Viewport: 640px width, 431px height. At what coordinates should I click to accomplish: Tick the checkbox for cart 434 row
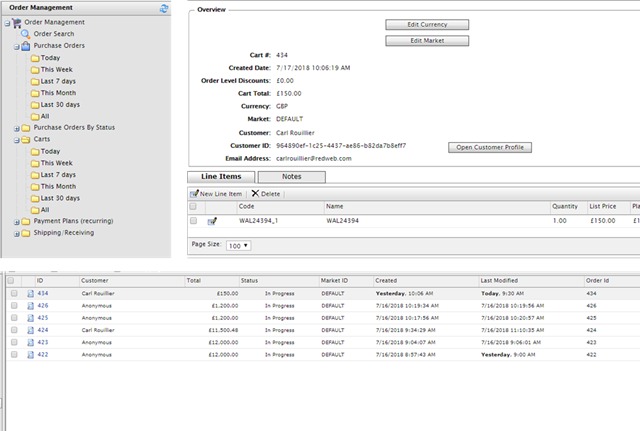(12, 293)
